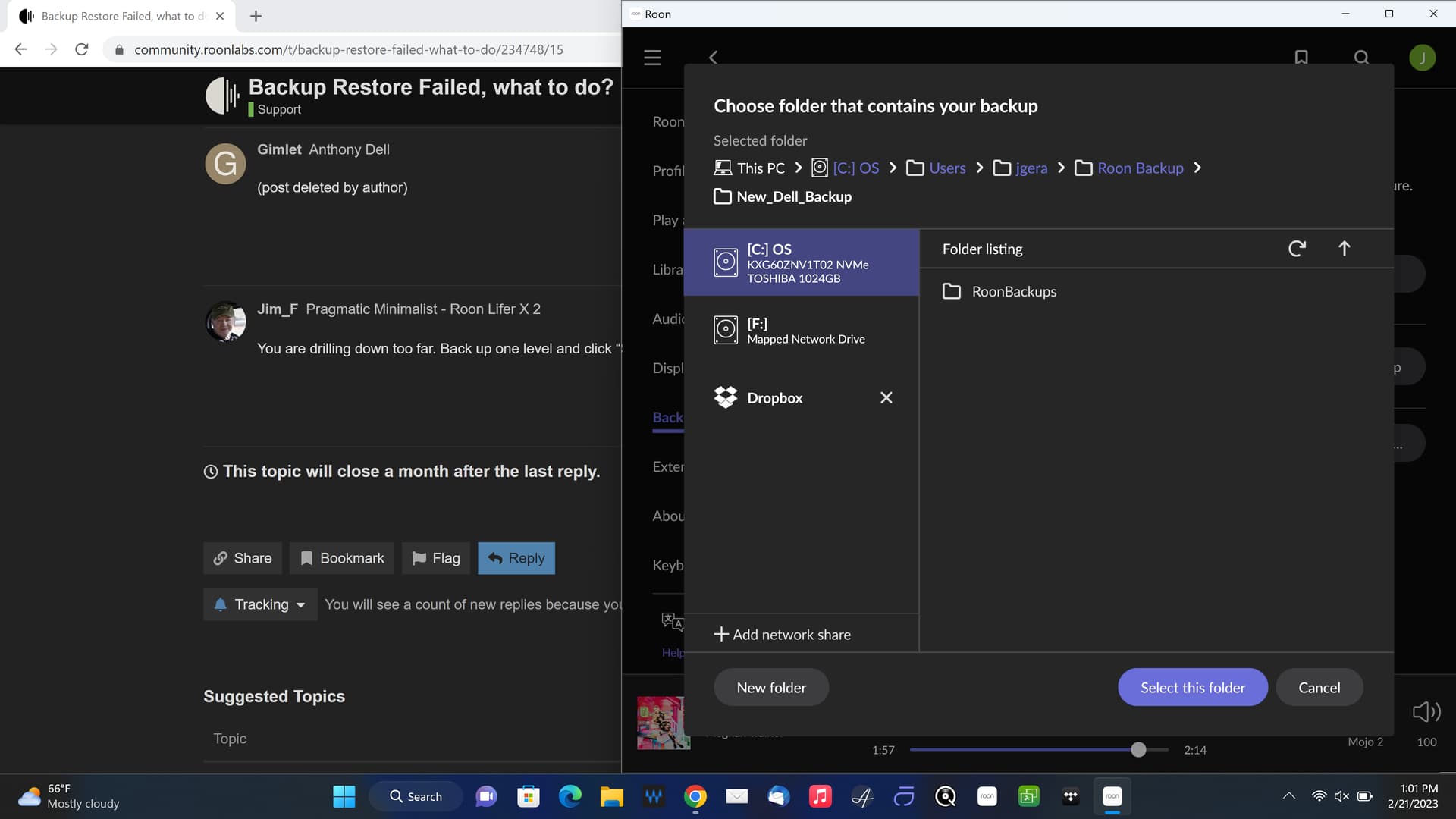Expand chevron after Roon Backup
Screen dimensions: 1456x819
tap(1197, 168)
